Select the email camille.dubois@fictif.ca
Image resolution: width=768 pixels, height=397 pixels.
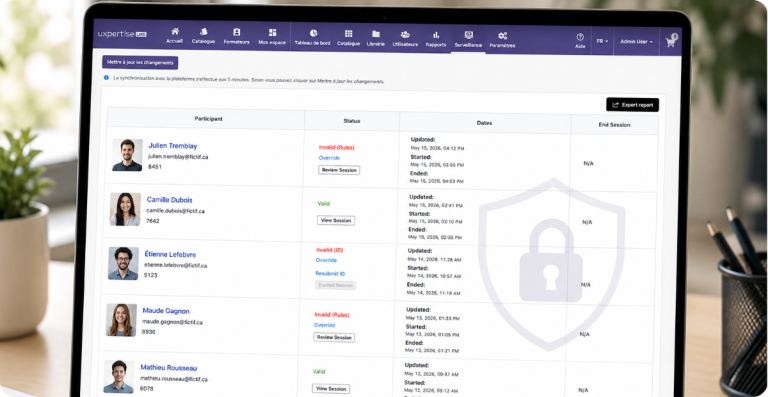click(175, 211)
